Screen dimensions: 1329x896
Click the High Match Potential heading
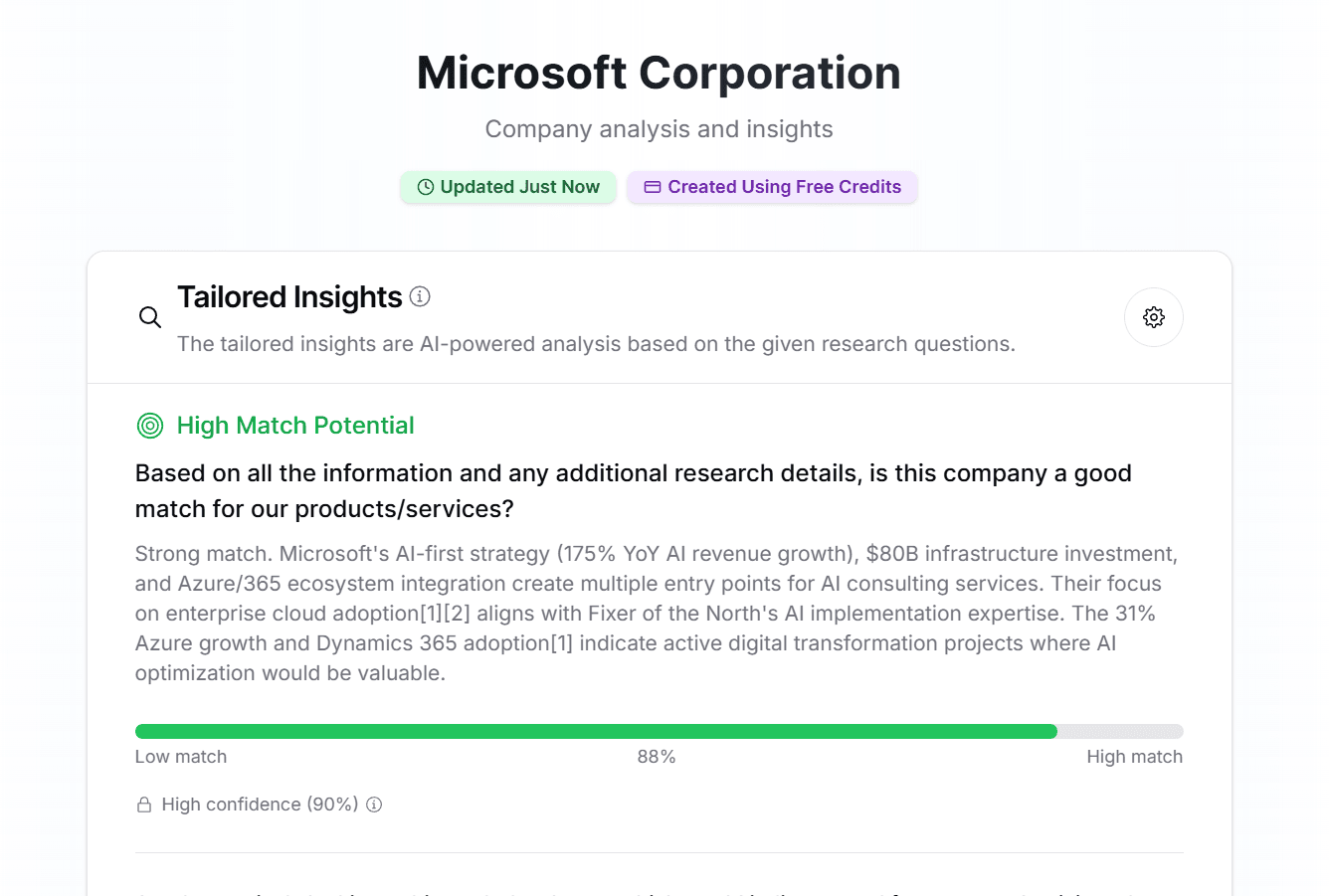tap(295, 426)
